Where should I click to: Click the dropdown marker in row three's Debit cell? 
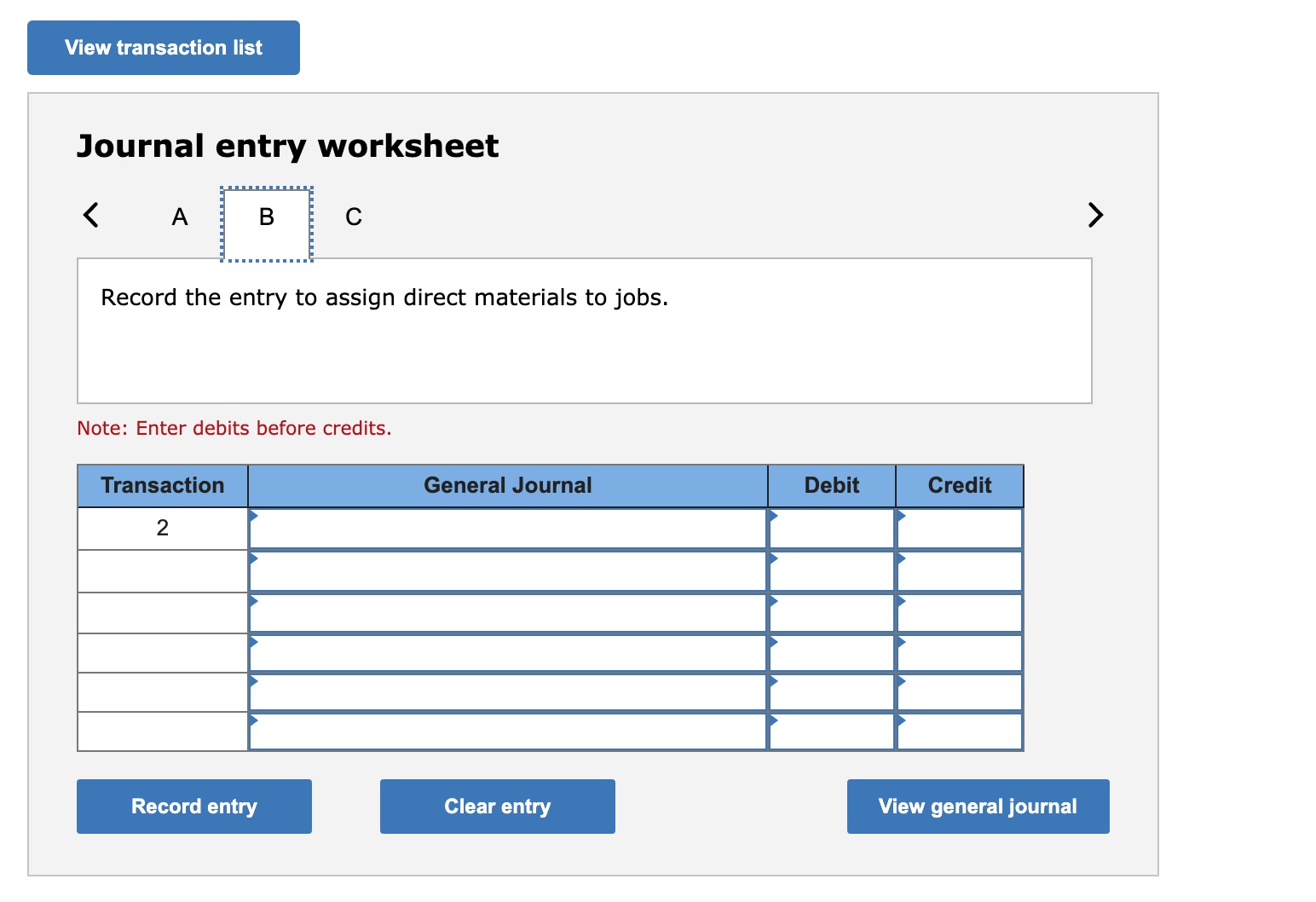coord(774,600)
